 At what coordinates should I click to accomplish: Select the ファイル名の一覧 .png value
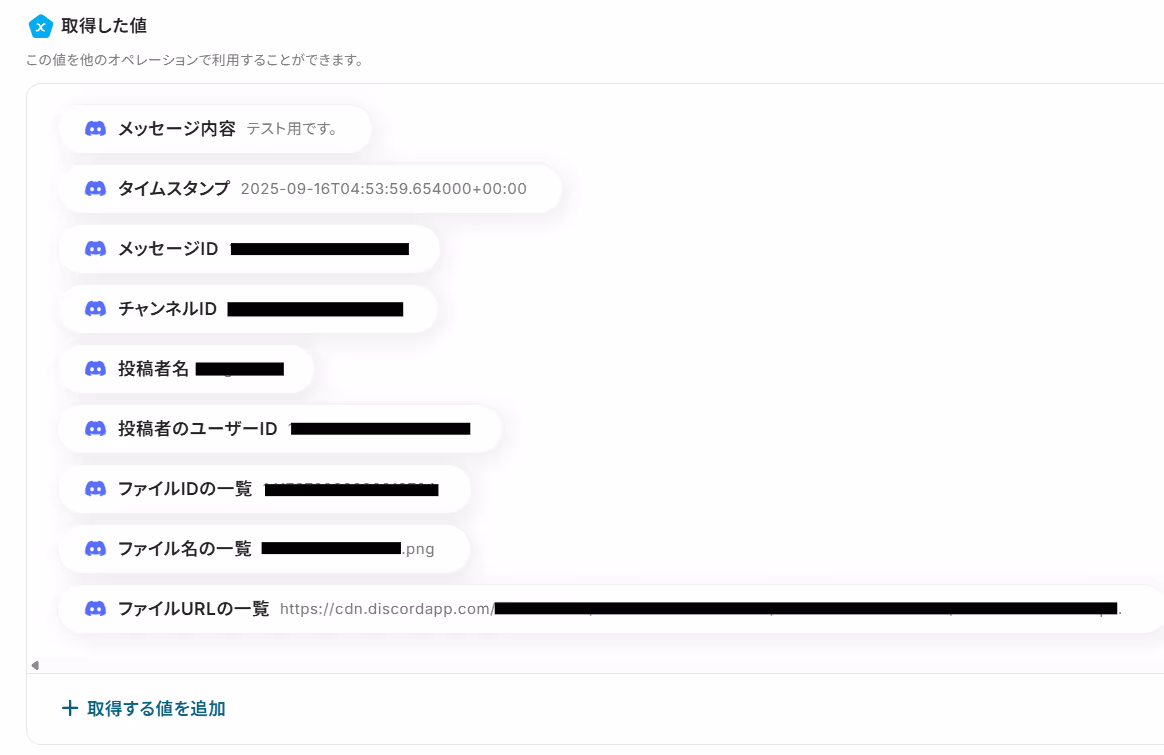coord(348,549)
